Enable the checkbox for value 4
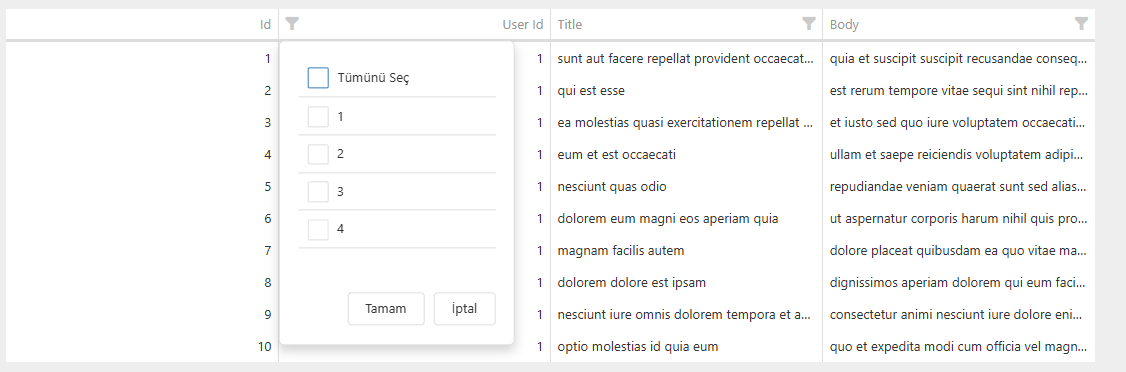Image resolution: width=1126 pixels, height=372 pixels. (318, 229)
